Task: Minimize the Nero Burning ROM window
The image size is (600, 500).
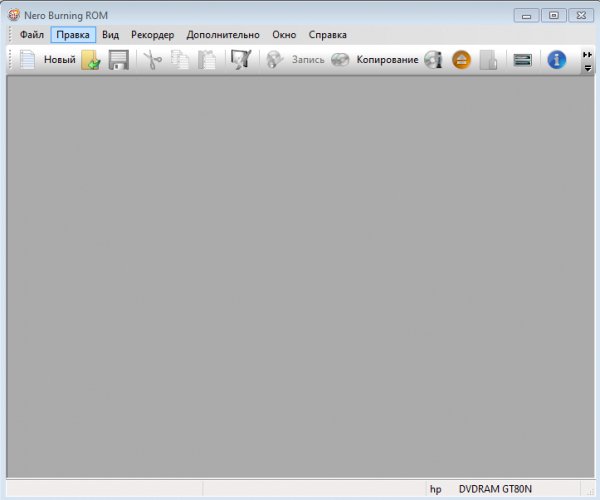Action: coord(527,16)
